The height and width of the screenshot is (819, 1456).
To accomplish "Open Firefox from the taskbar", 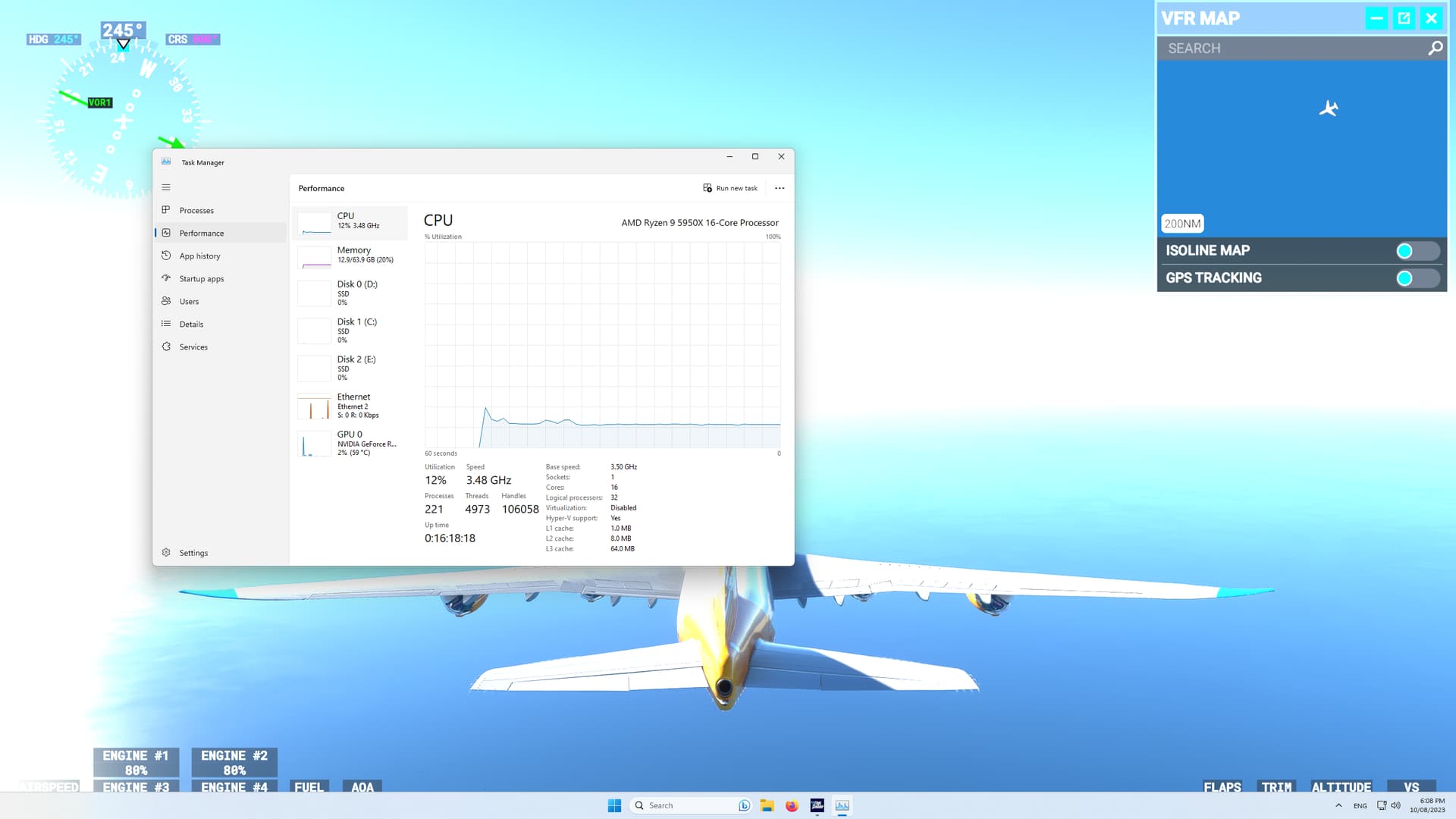I will (792, 805).
